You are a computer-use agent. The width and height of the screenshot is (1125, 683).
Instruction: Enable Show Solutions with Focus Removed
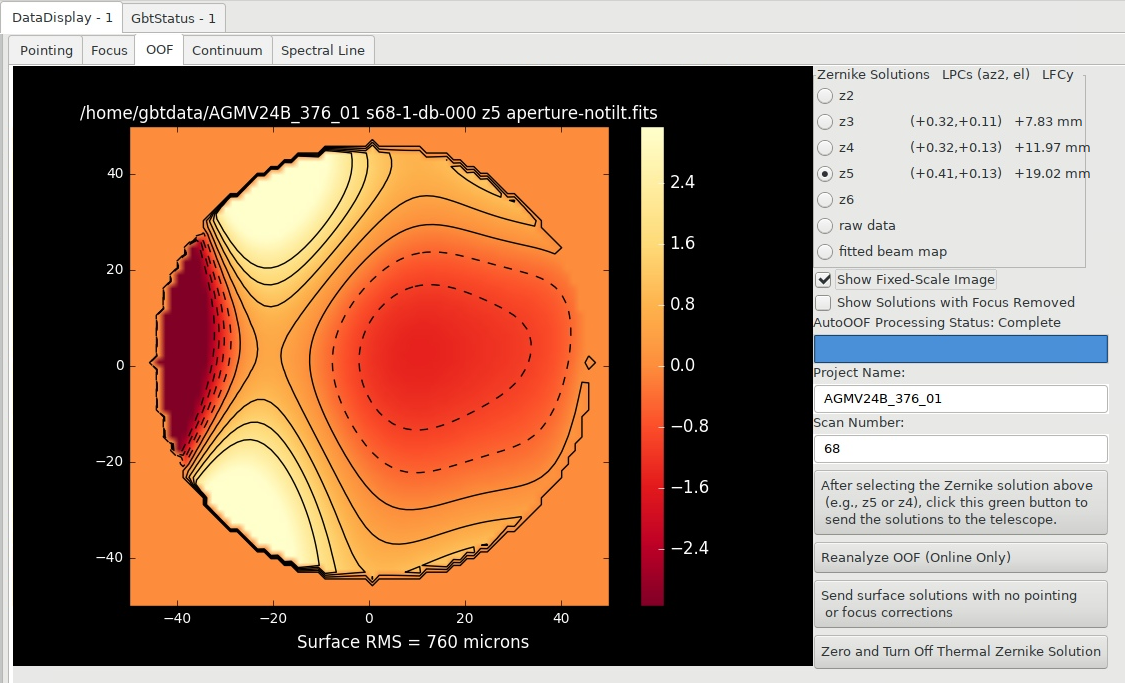click(824, 303)
